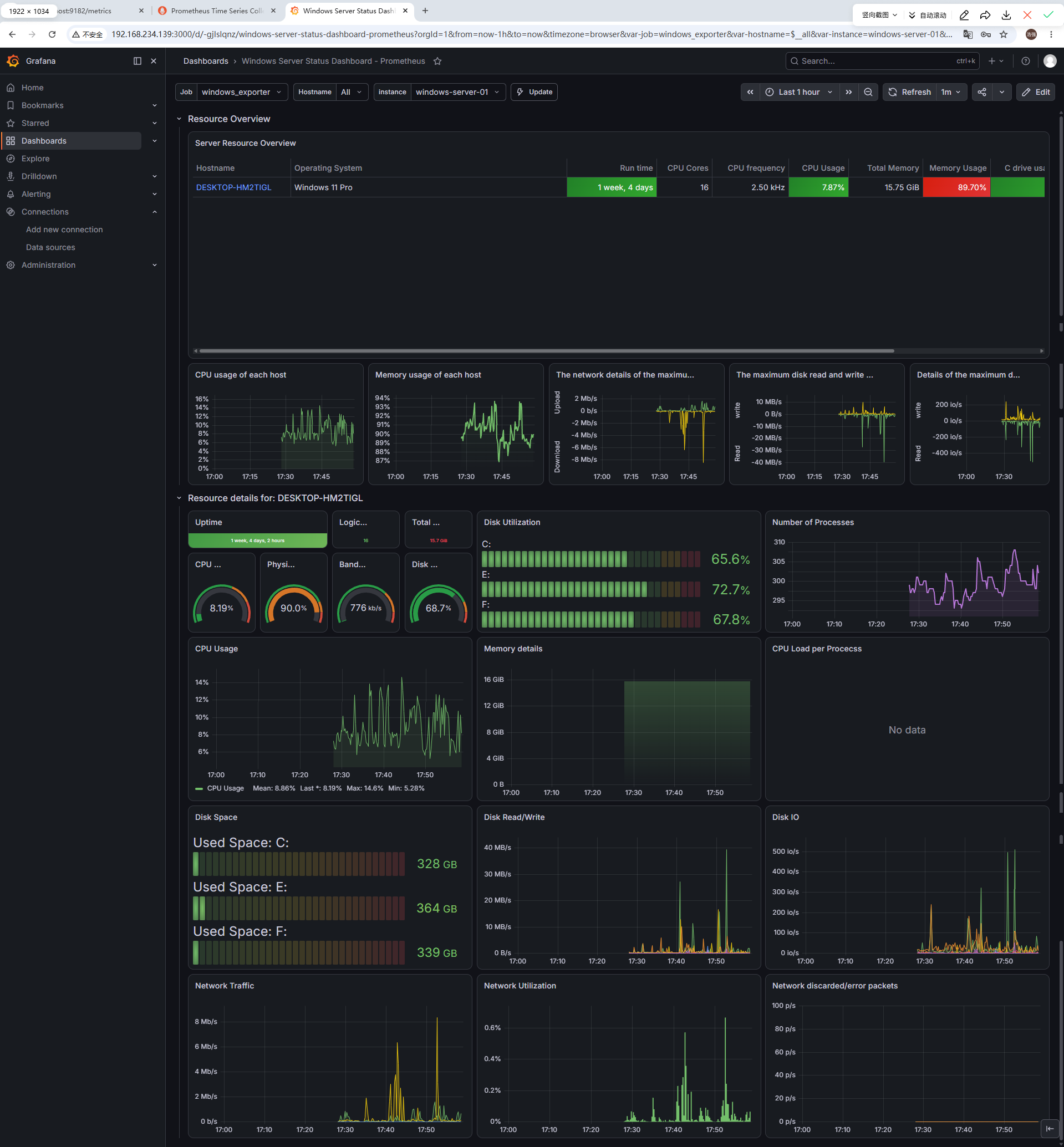The width and height of the screenshot is (1064, 1147).
Task: Click the Grafana logo icon
Action: tap(13, 61)
